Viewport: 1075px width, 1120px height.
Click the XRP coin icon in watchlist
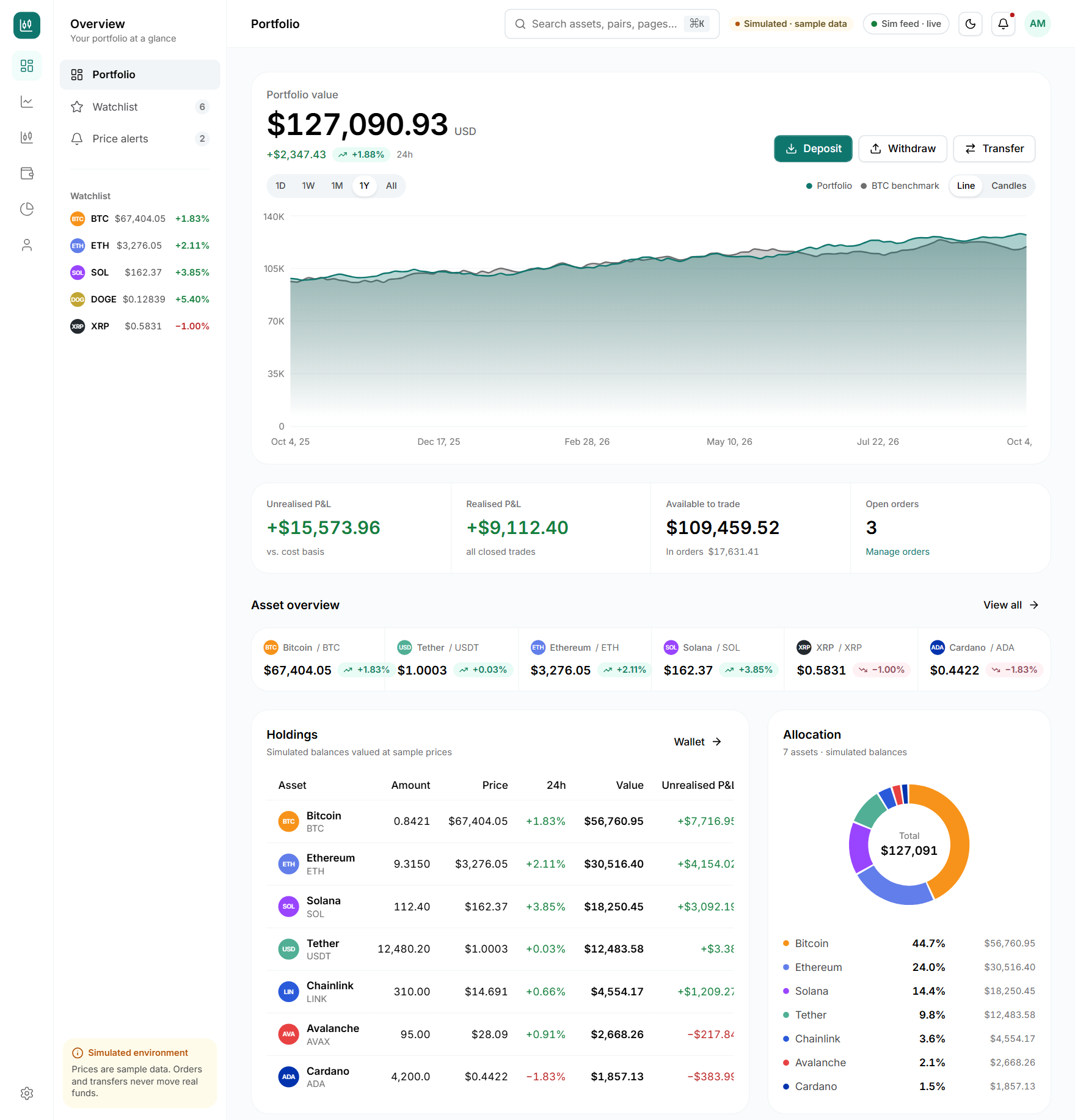tap(78, 326)
